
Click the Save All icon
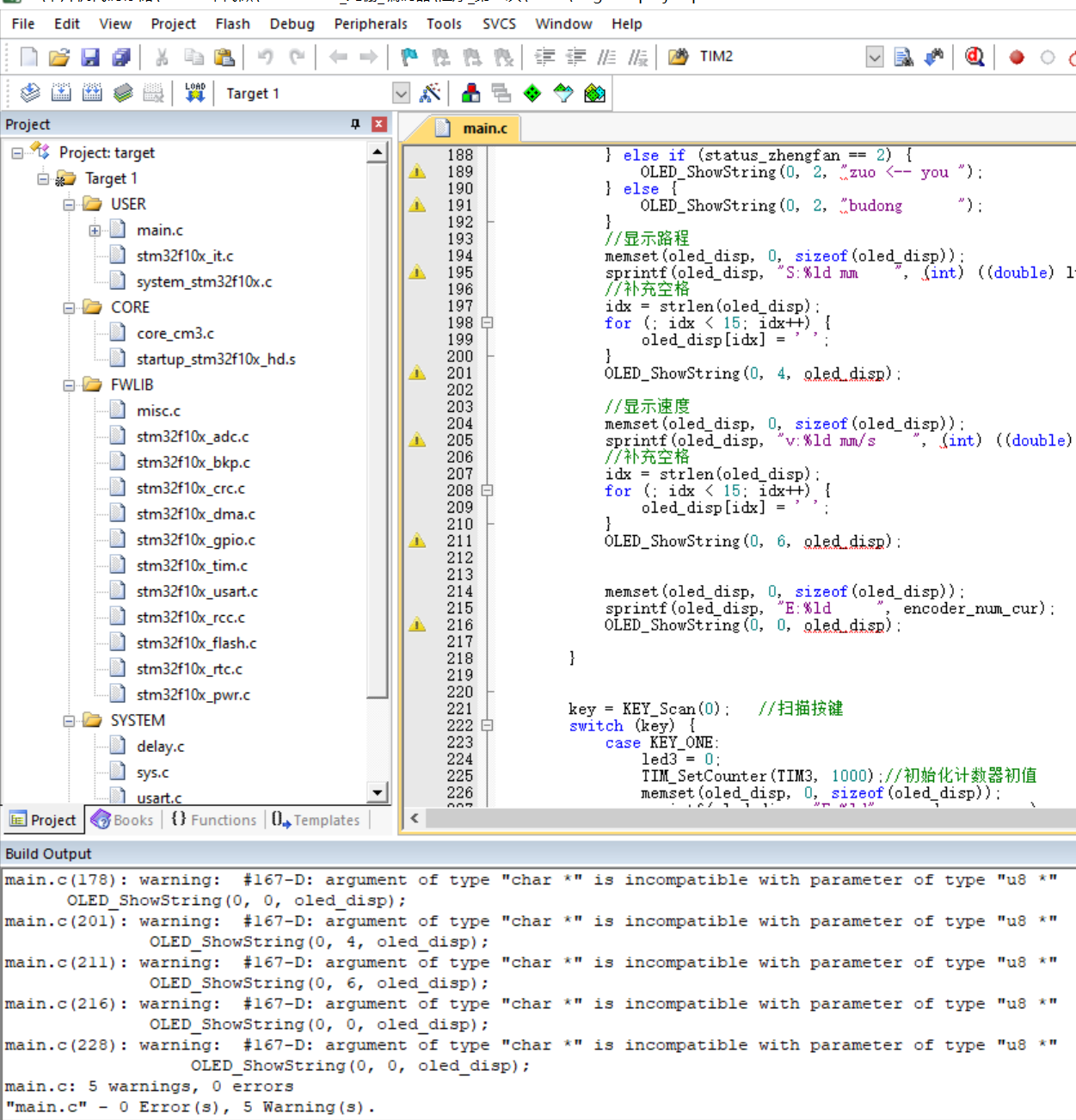tap(121, 57)
